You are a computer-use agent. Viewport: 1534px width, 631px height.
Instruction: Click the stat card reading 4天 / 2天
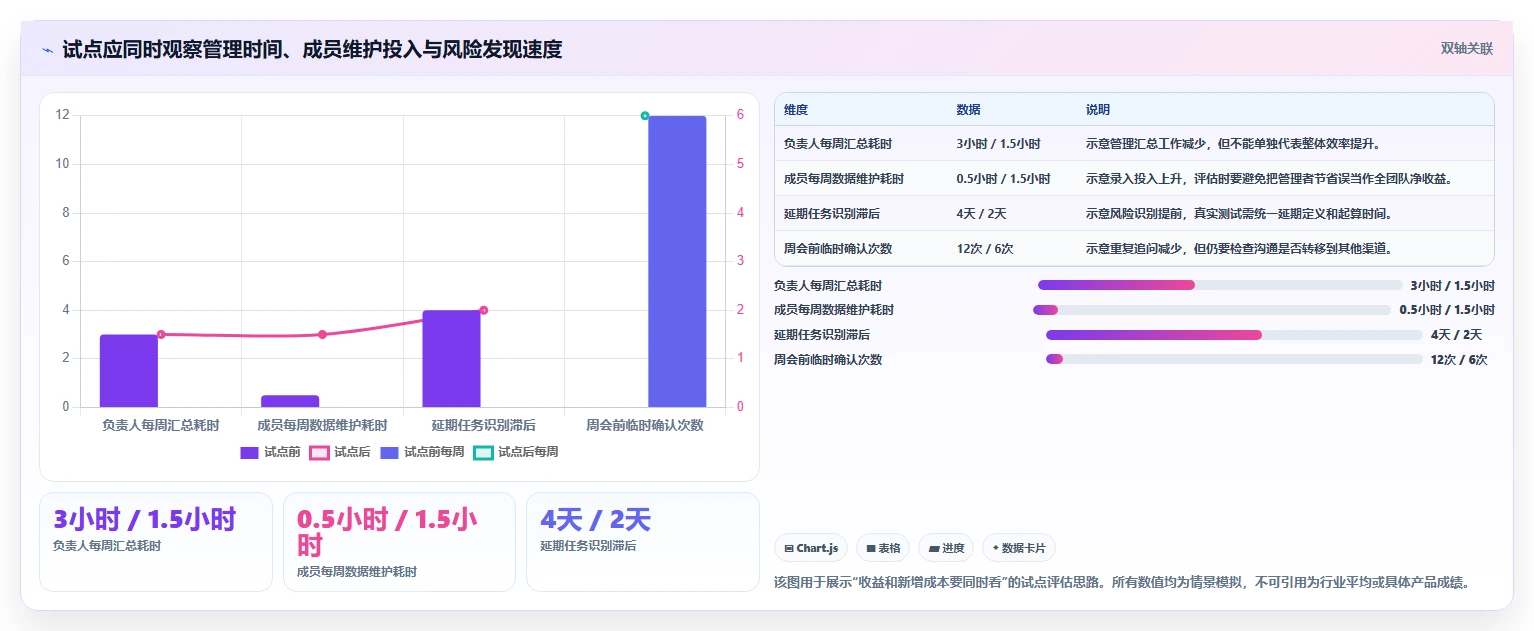click(x=643, y=542)
